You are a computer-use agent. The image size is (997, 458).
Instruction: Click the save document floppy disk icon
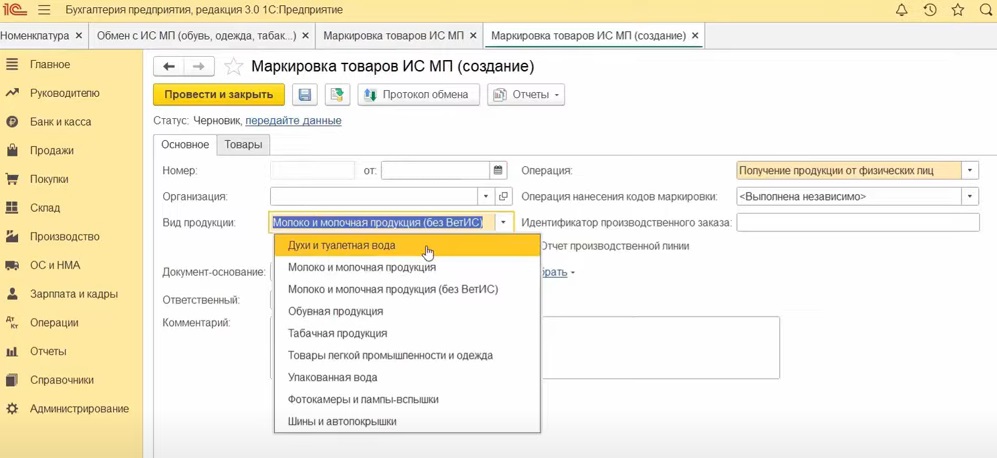point(305,95)
